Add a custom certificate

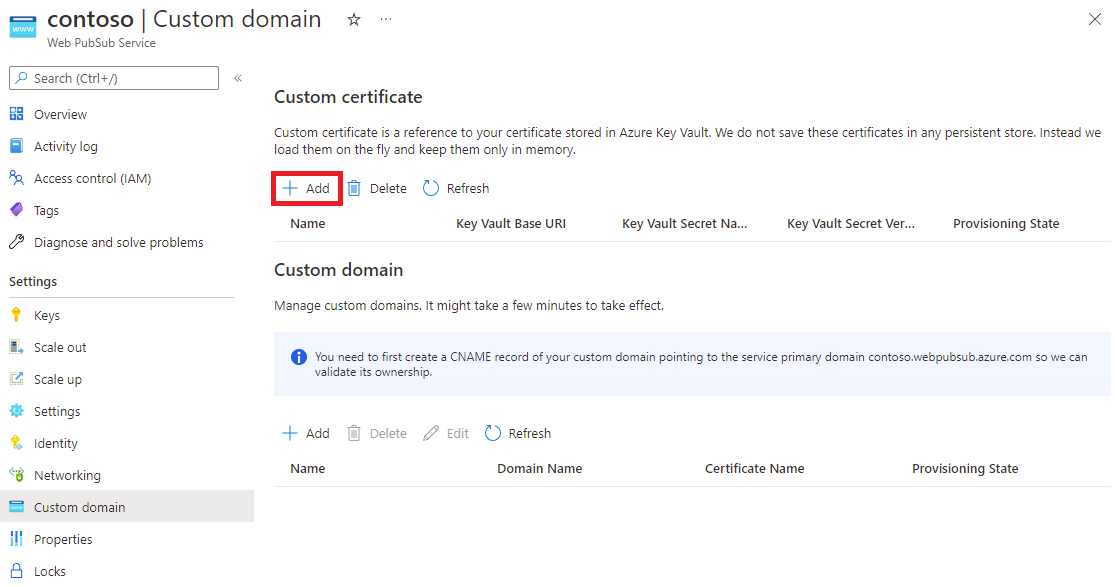pos(306,189)
